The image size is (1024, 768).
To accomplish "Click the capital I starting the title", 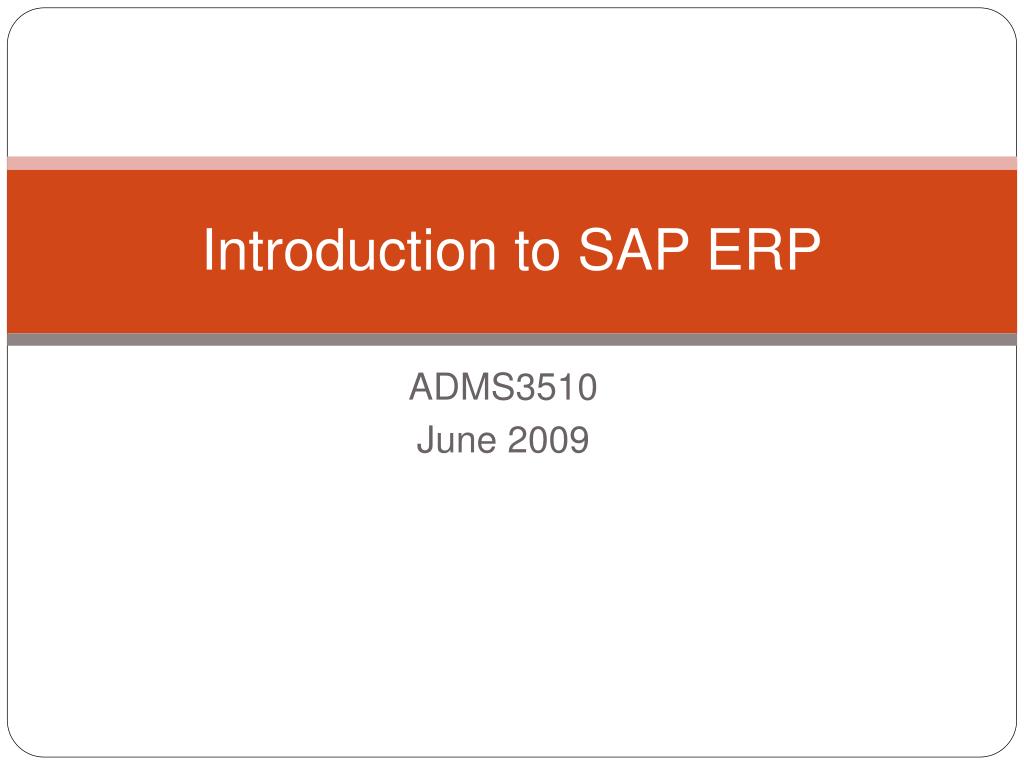I will pos(209,249).
